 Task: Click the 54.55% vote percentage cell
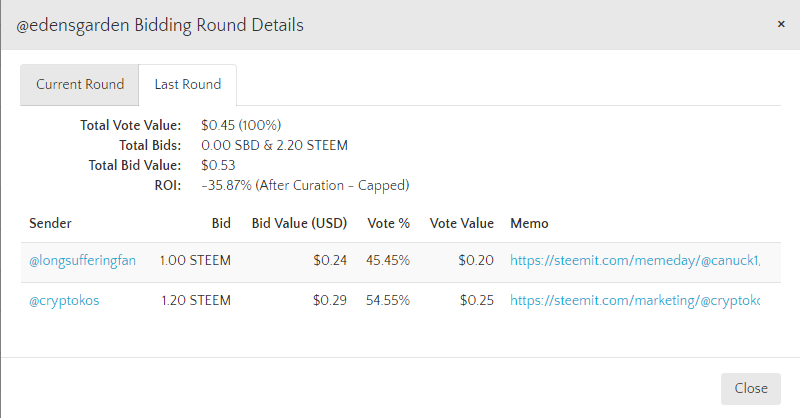[x=388, y=301]
